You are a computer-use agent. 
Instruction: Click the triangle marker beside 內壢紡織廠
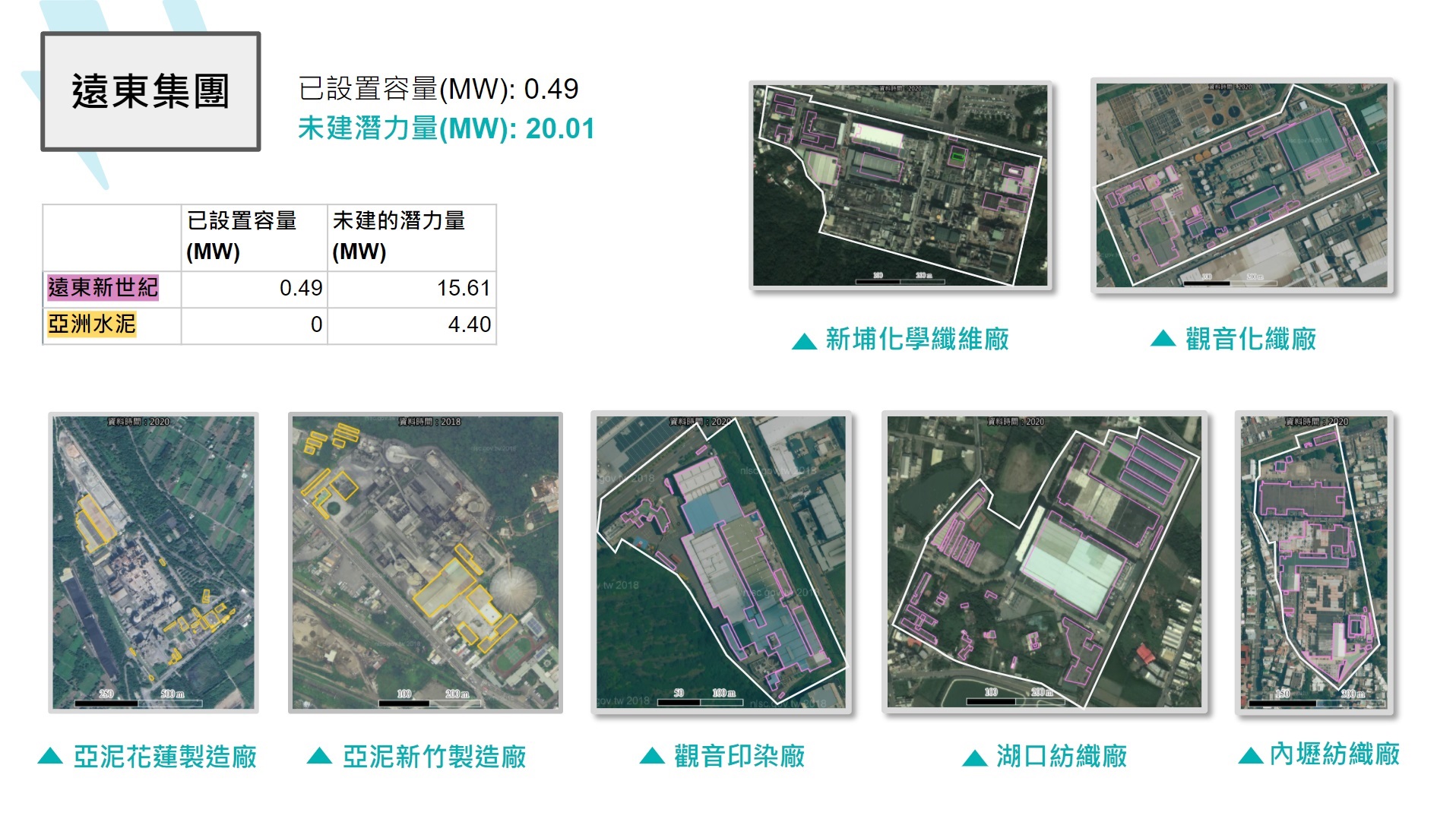[x=1250, y=755]
